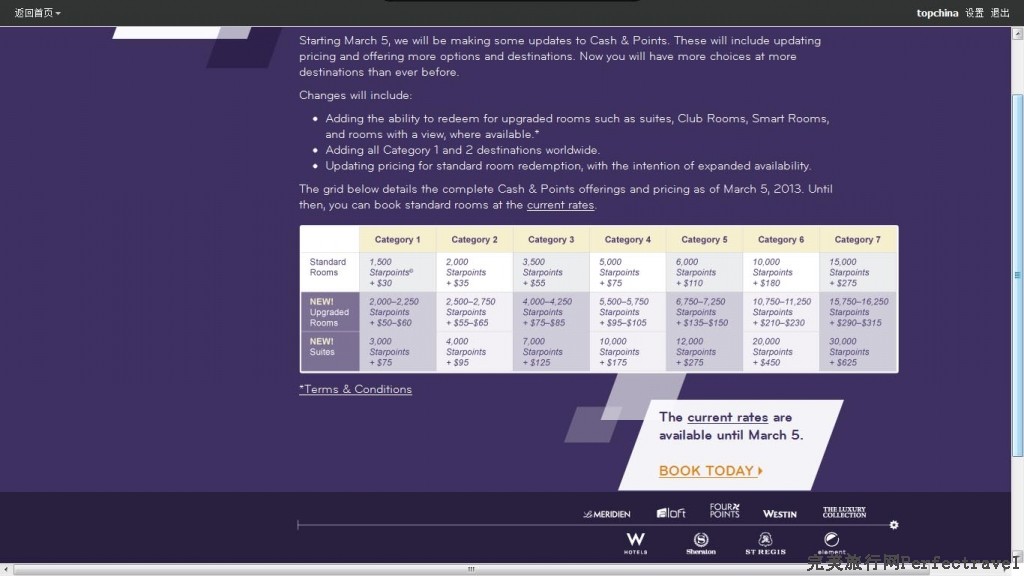
Task: Click the Westin brand logo
Action: pyautogui.click(x=780, y=514)
